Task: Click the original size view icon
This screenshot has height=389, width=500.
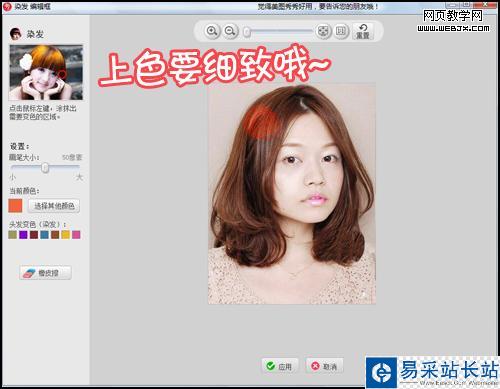Action: tap(340, 31)
